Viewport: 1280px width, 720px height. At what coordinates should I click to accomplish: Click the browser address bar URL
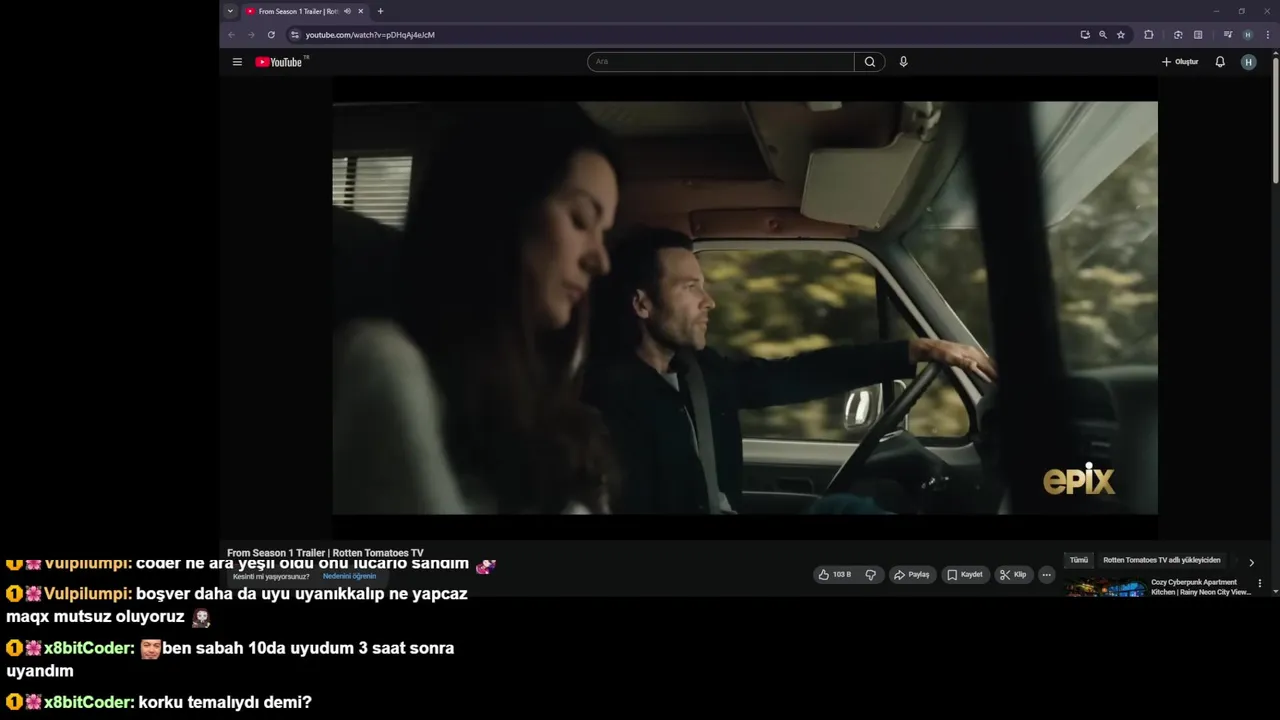point(370,35)
